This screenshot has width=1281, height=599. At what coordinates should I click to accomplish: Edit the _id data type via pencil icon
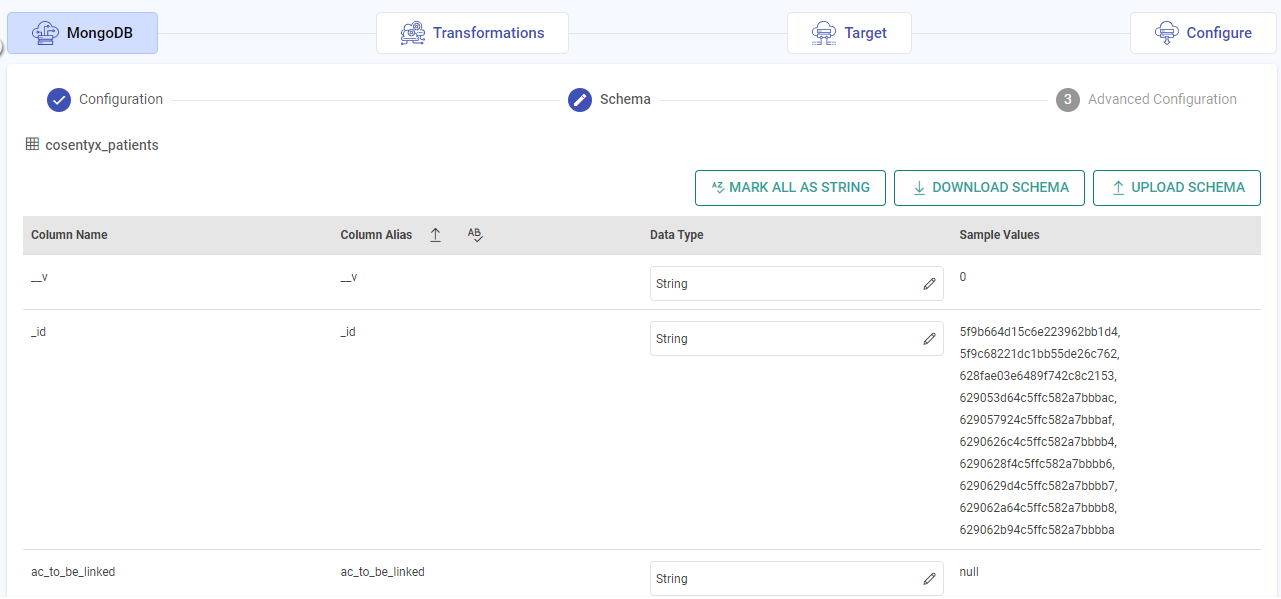tap(929, 339)
